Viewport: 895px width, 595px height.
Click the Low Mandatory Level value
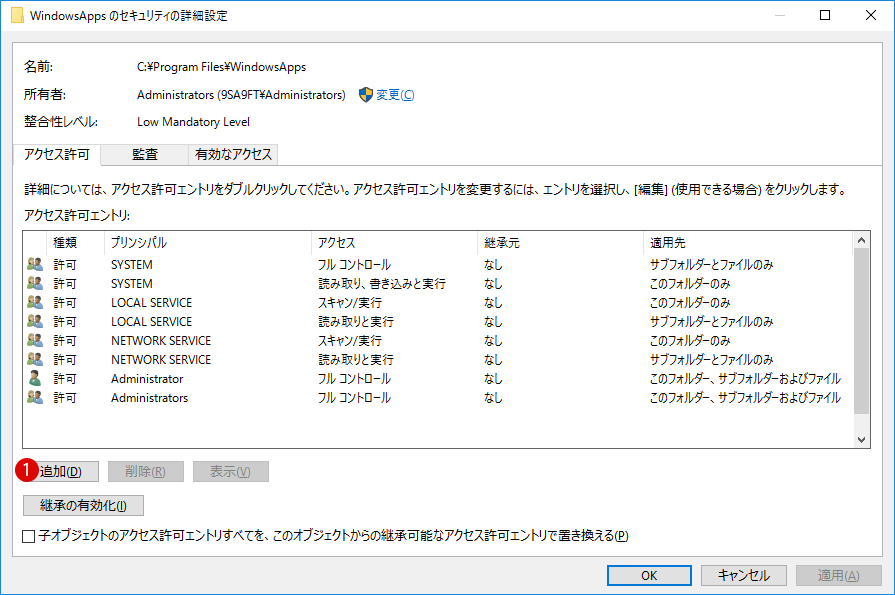[193, 122]
